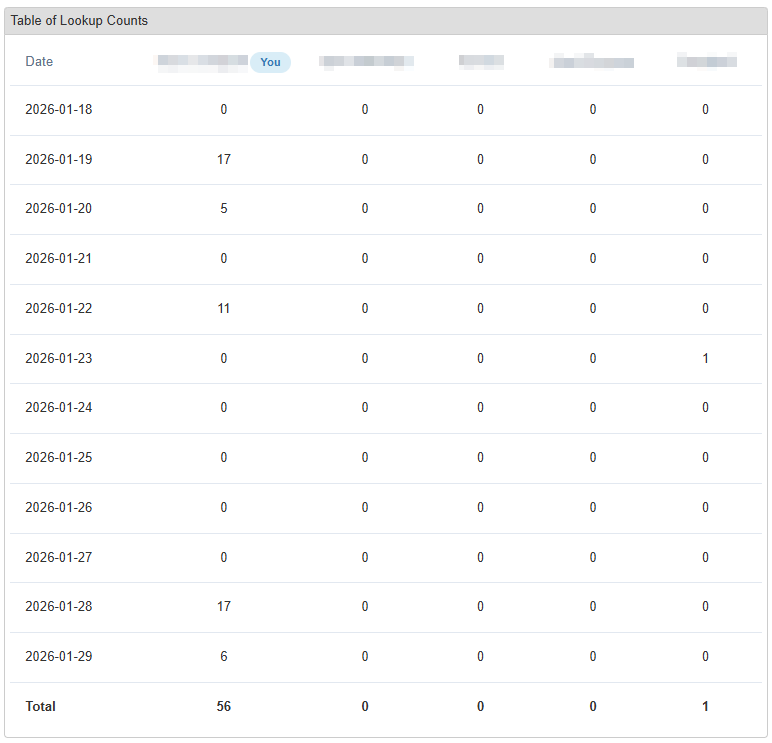The image size is (772, 743).
Task: Click the 'Table of Lookup Counts' title
Action: 79,21
